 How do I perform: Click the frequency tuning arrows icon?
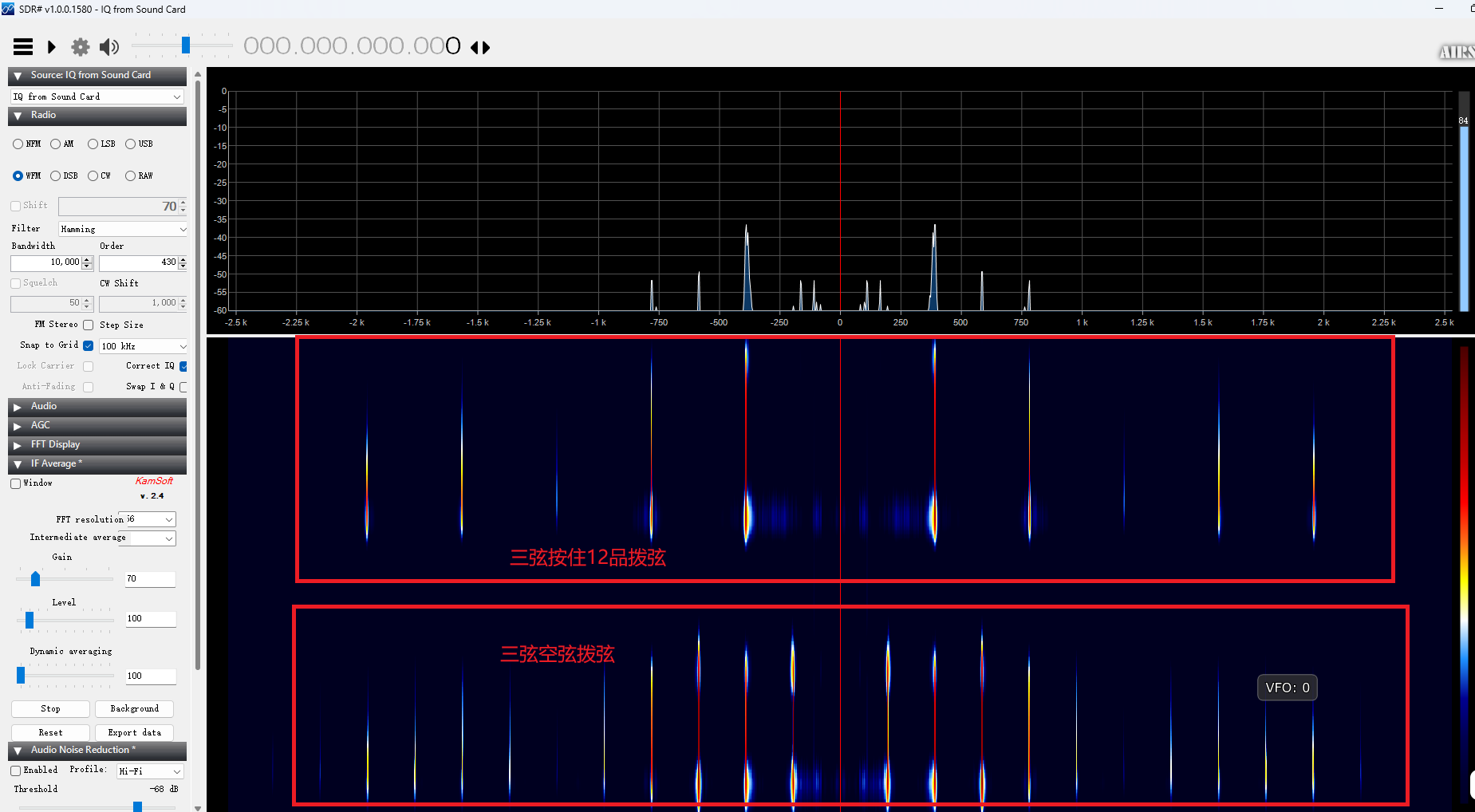(480, 48)
